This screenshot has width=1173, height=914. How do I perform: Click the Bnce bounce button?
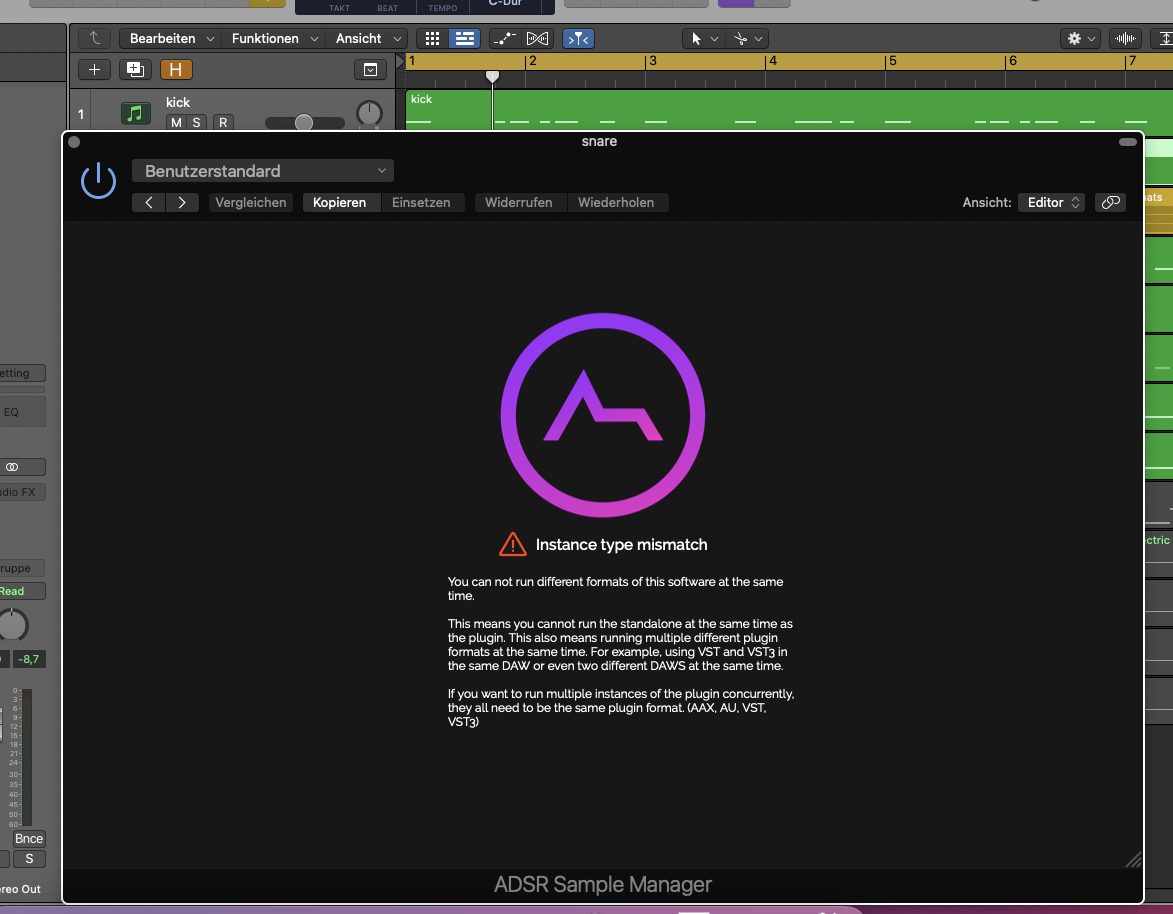click(29, 838)
